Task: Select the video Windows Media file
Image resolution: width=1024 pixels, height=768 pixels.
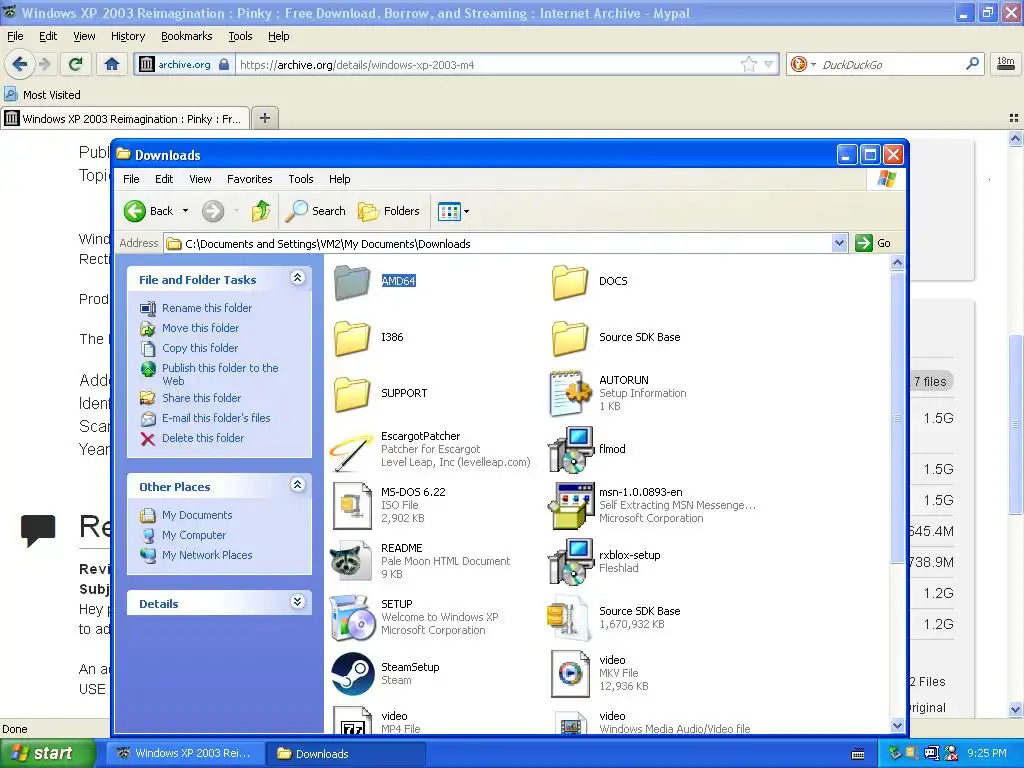Action: (x=650, y=721)
